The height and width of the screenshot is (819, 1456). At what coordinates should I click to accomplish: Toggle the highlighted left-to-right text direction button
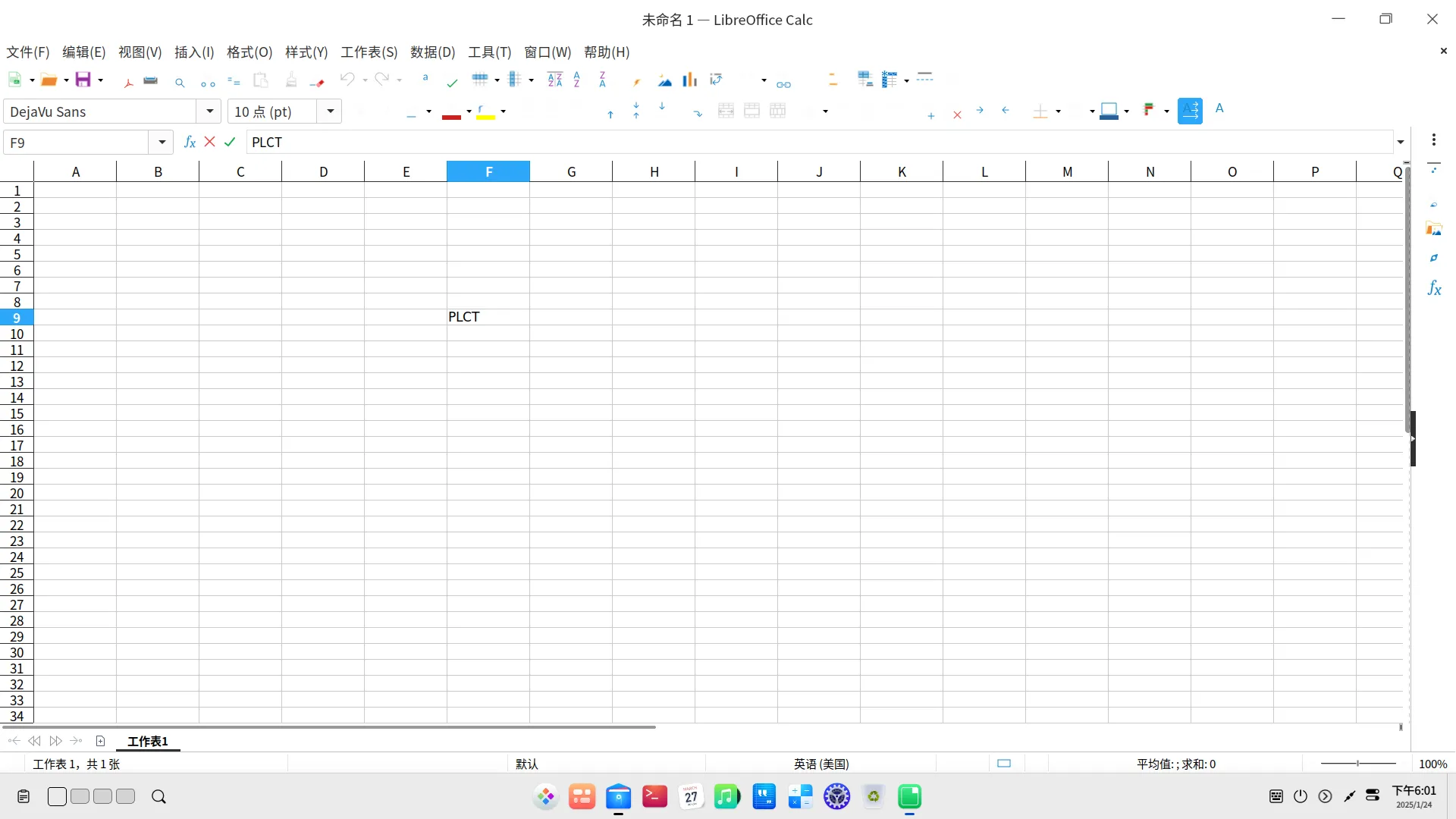(1190, 111)
